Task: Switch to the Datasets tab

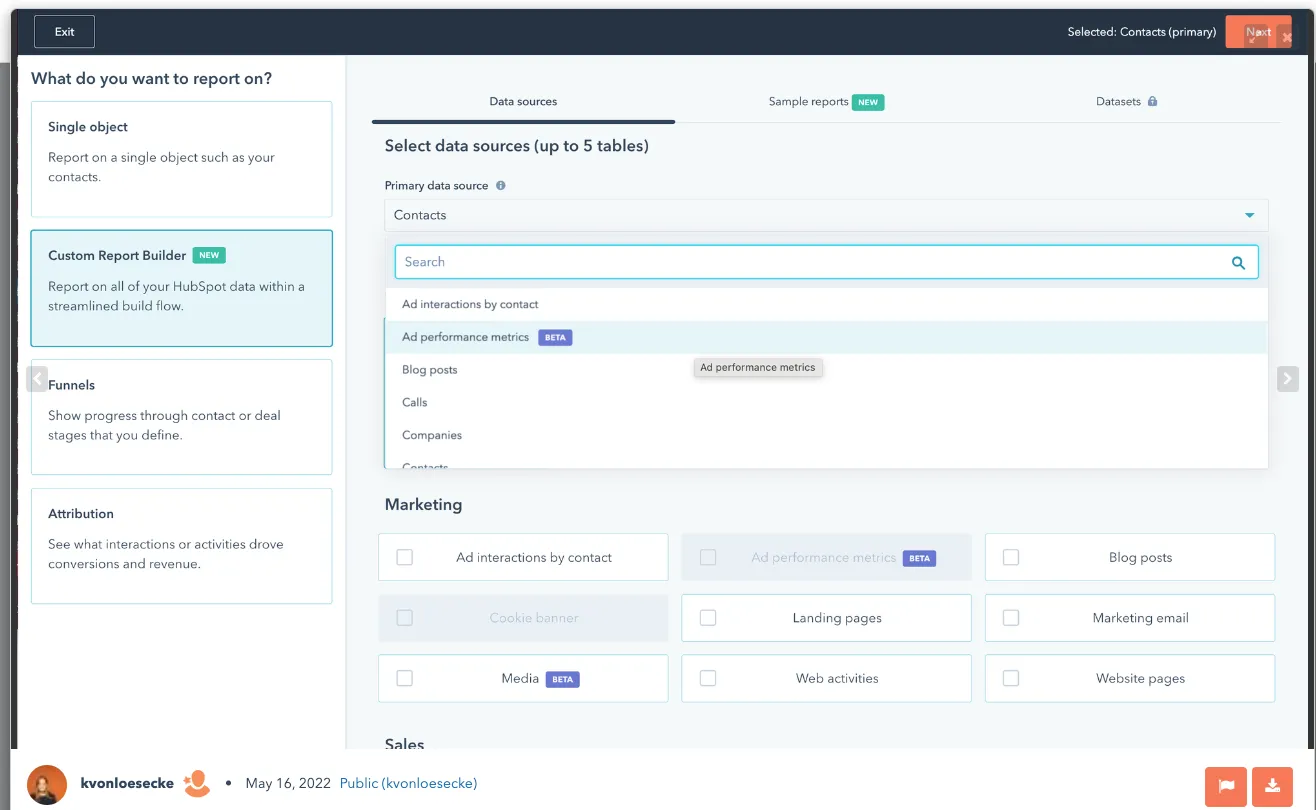Action: click(1118, 100)
